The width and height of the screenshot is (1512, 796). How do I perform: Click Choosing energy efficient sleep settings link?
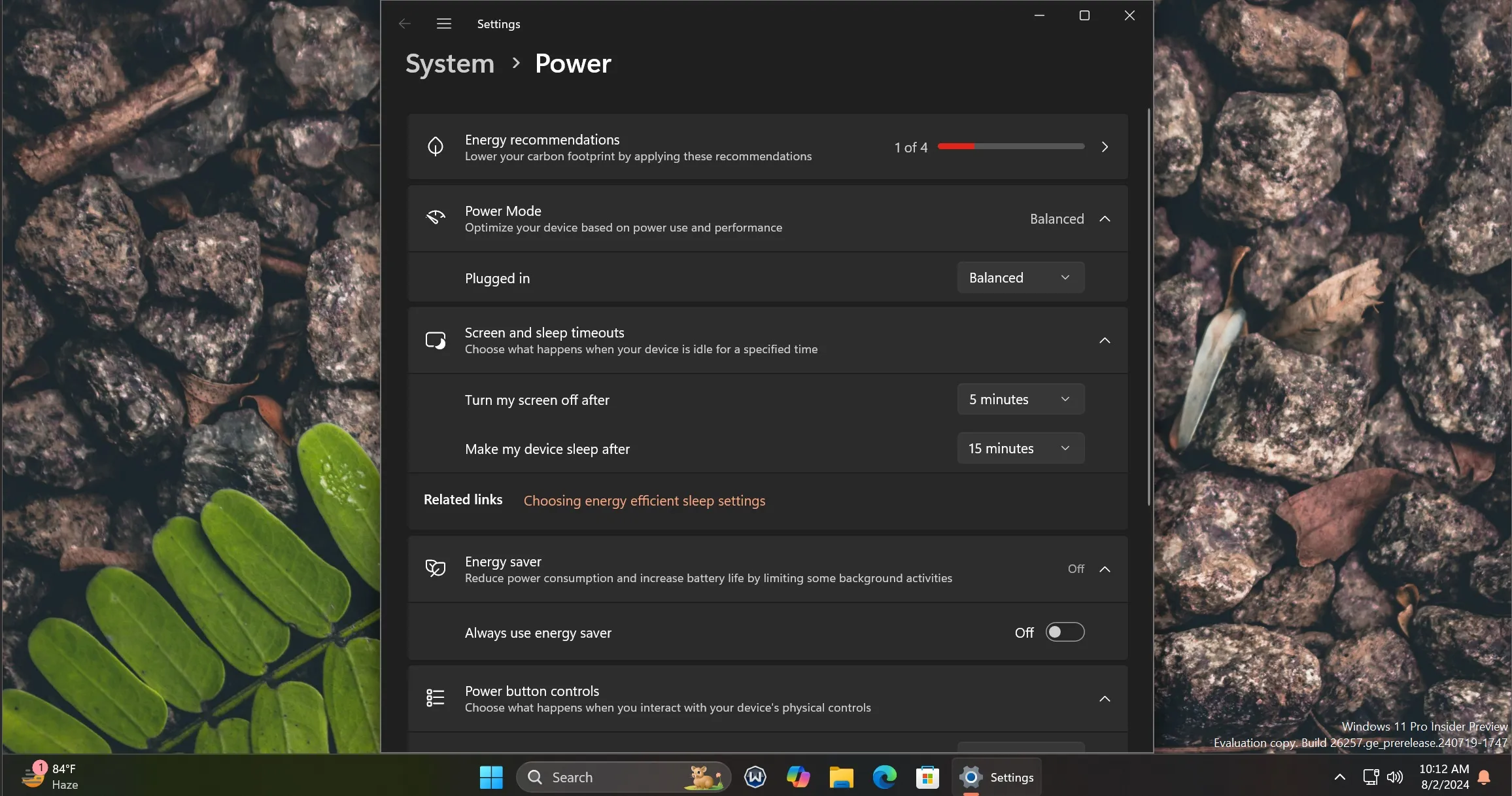tap(644, 500)
